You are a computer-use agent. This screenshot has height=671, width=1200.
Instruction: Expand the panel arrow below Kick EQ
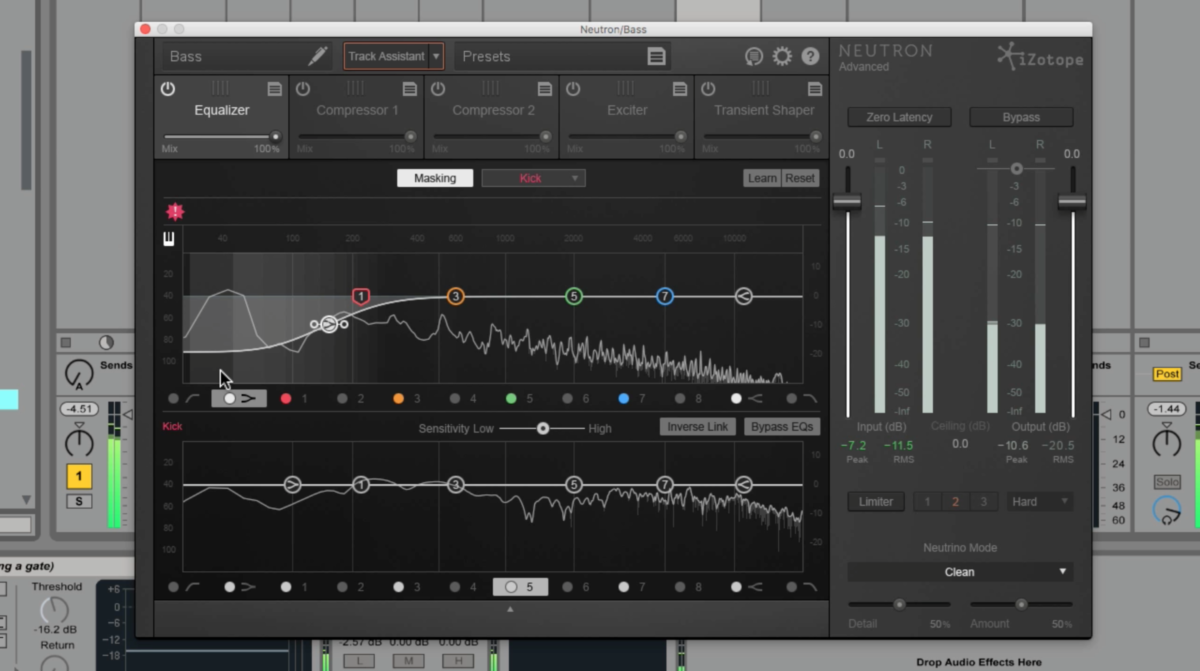[510, 609]
